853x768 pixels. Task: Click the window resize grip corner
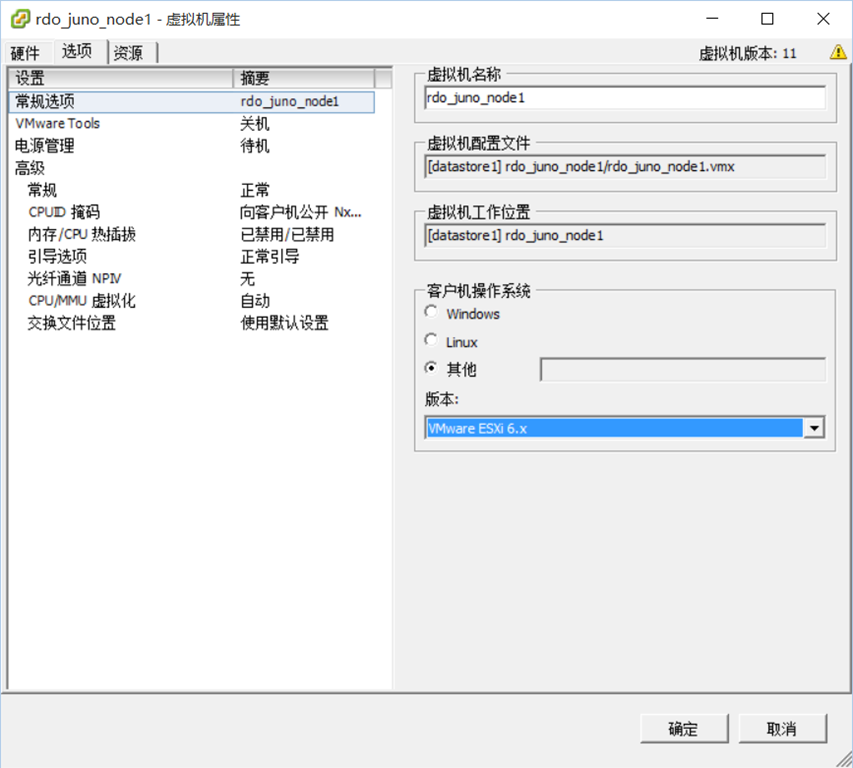click(844, 759)
